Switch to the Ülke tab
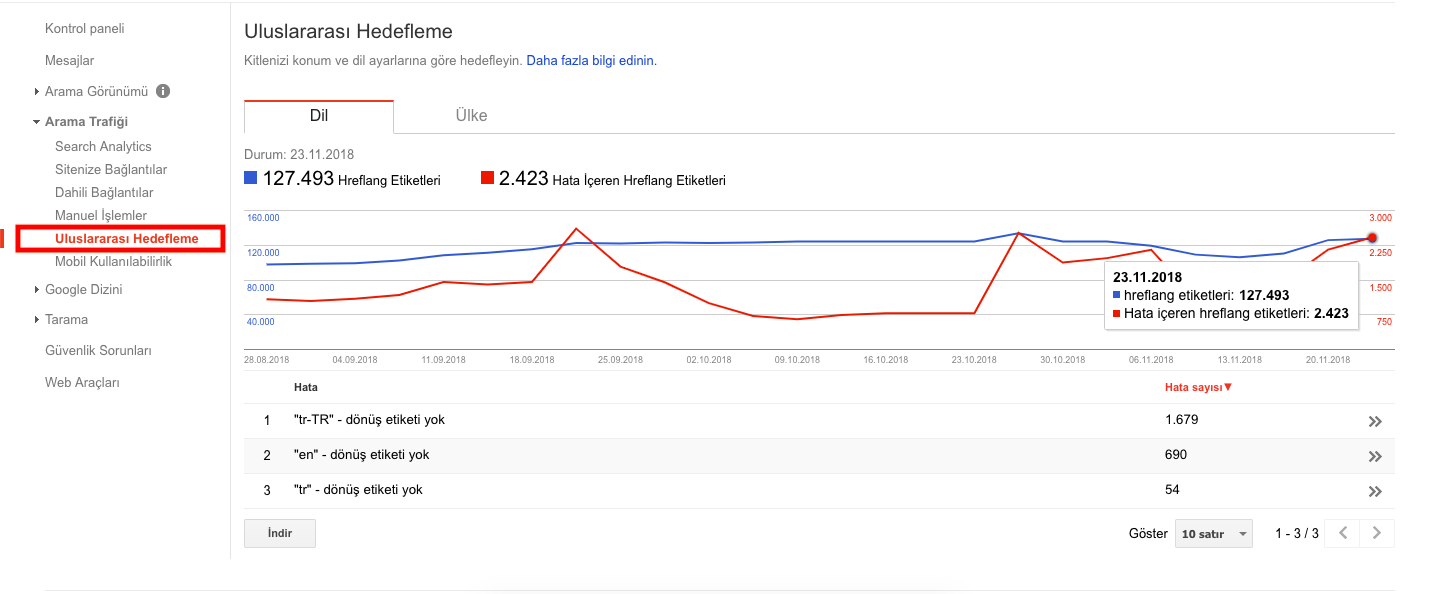 [471, 116]
